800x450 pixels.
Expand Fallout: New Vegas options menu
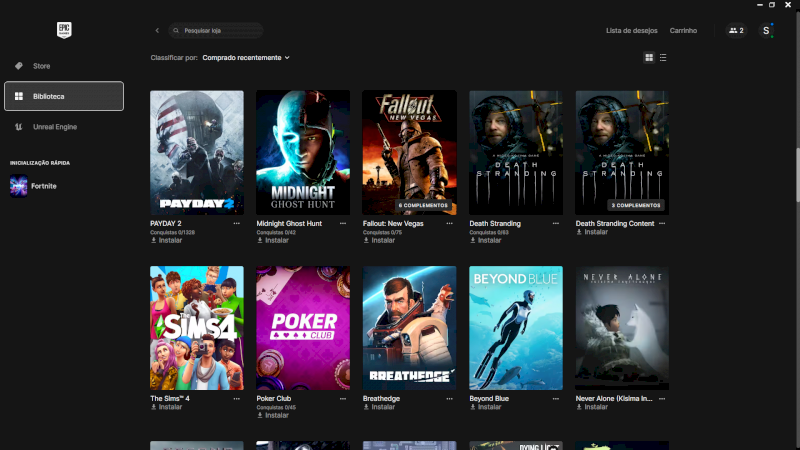[450, 224]
